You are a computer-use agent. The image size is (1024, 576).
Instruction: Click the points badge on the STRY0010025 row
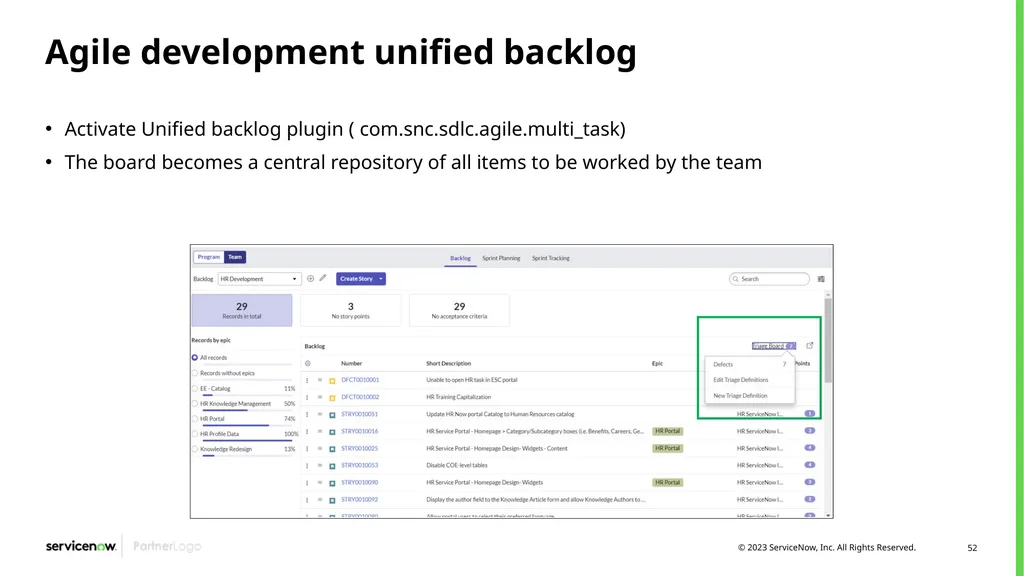click(x=810, y=448)
